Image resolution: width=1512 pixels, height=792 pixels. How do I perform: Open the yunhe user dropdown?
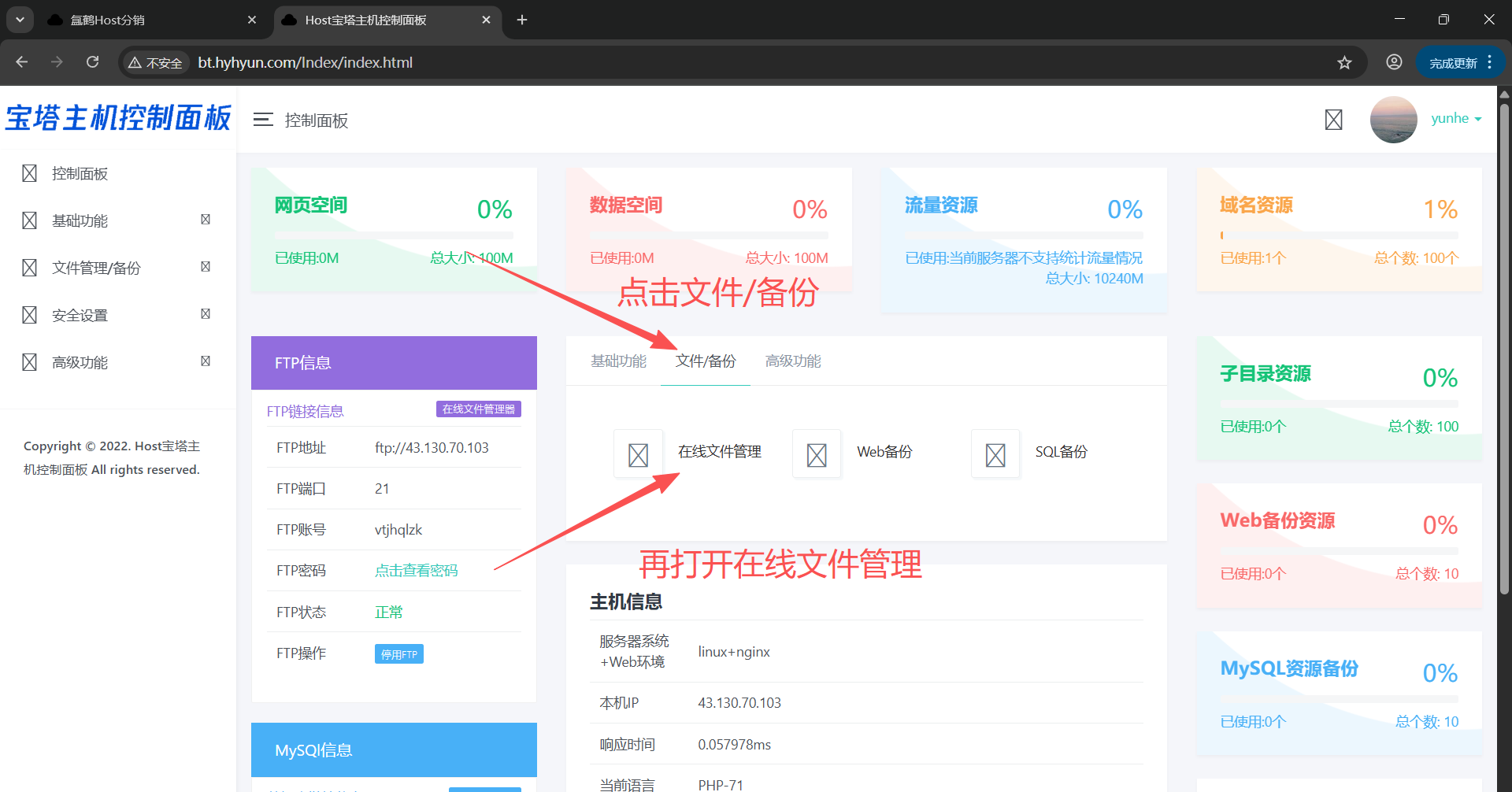[x=1456, y=119]
